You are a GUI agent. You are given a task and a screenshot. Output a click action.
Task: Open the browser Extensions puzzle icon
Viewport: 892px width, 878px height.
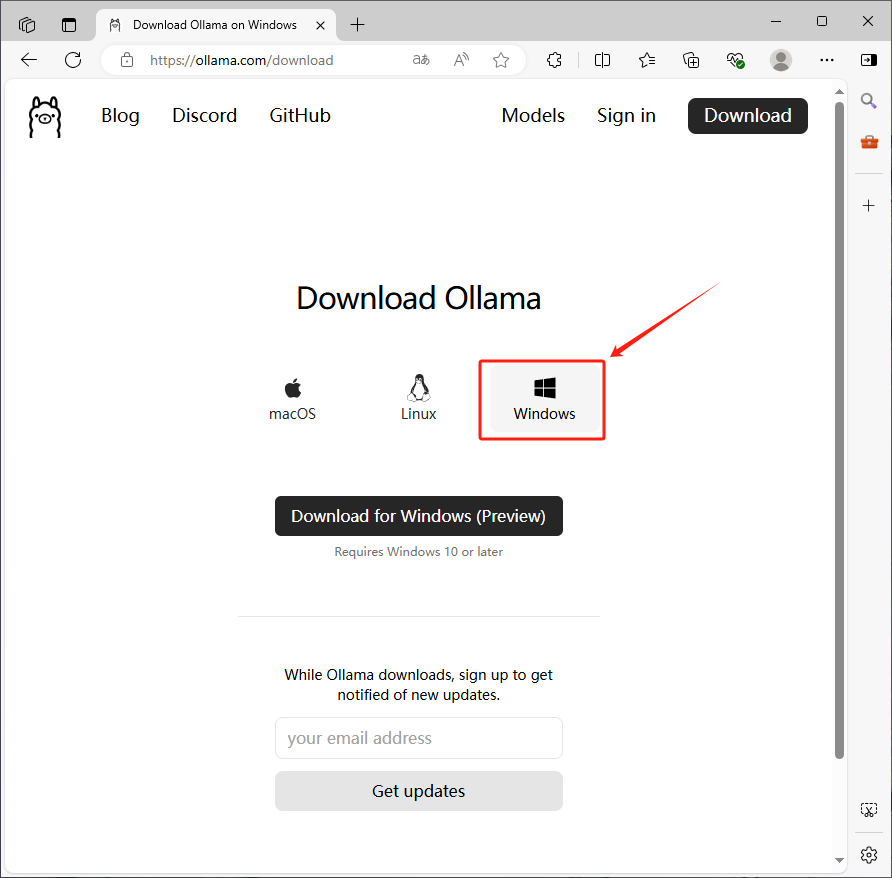point(554,60)
